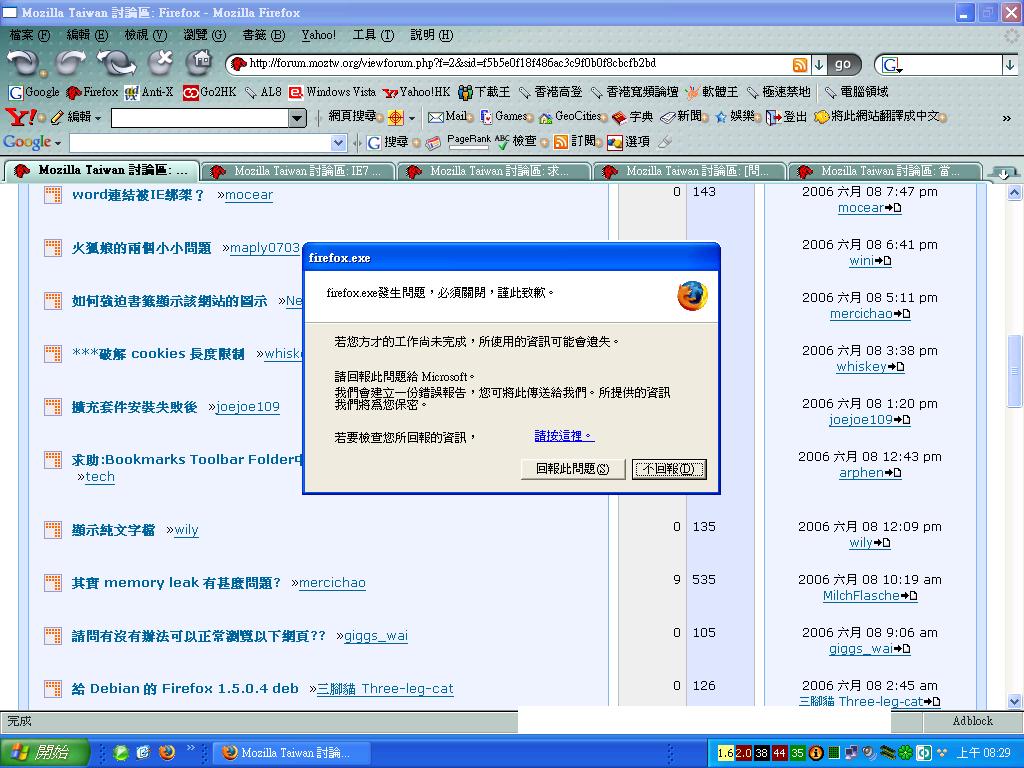Screen dimensions: 1024x768
Task: Click the clock showing 上午 08:29
Action: point(984,753)
